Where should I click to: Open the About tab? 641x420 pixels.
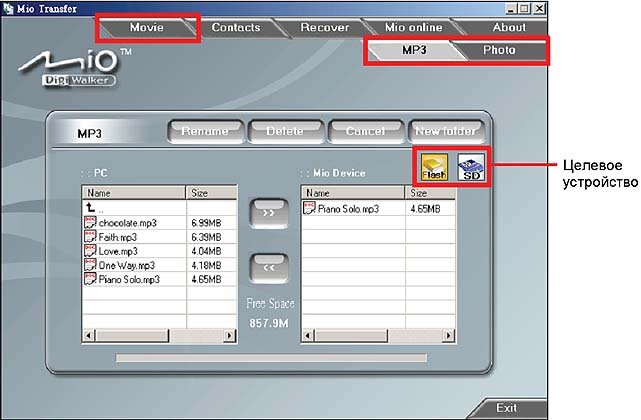tap(509, 27)
